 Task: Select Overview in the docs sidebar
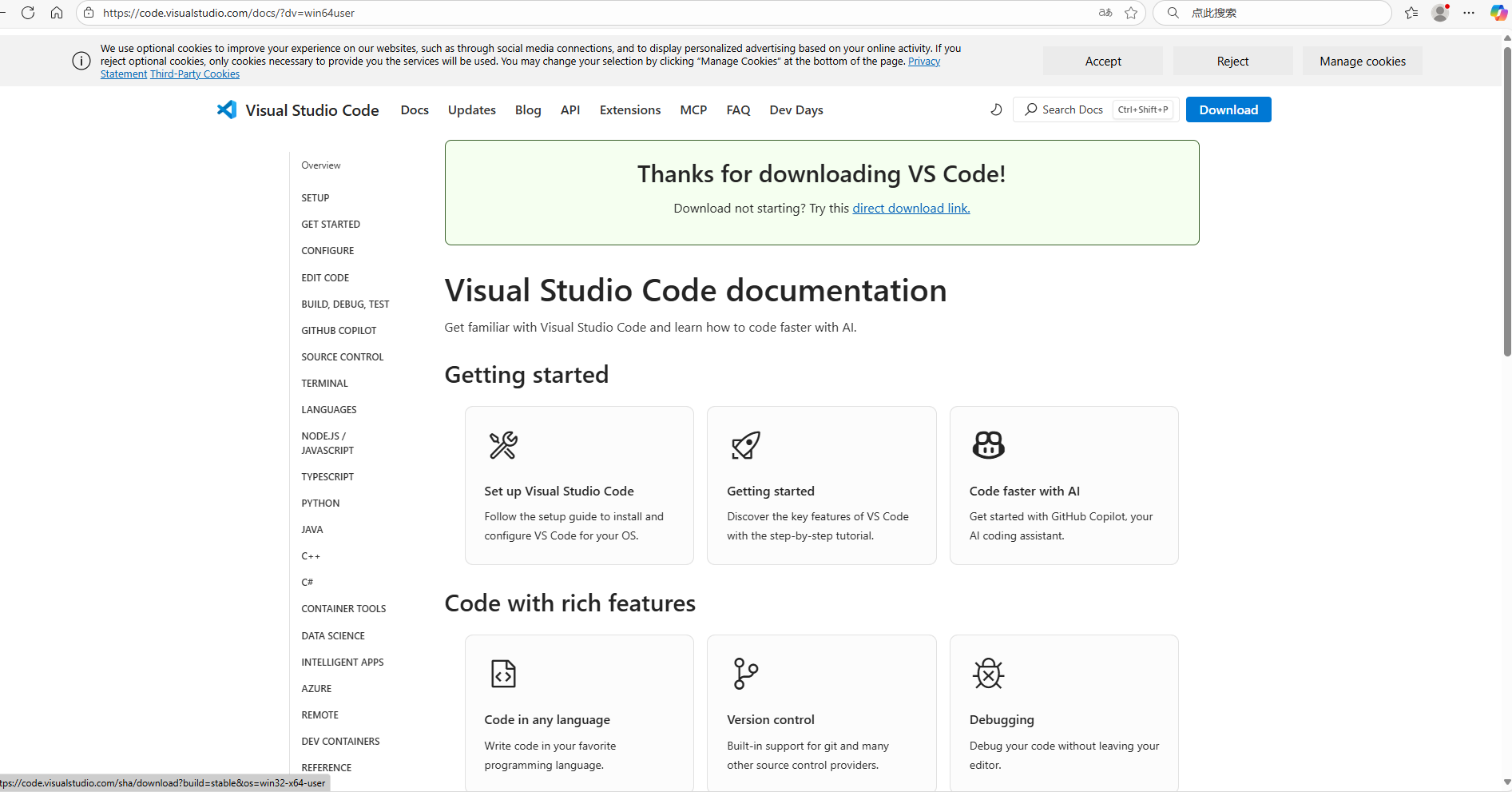coord(321,165)
